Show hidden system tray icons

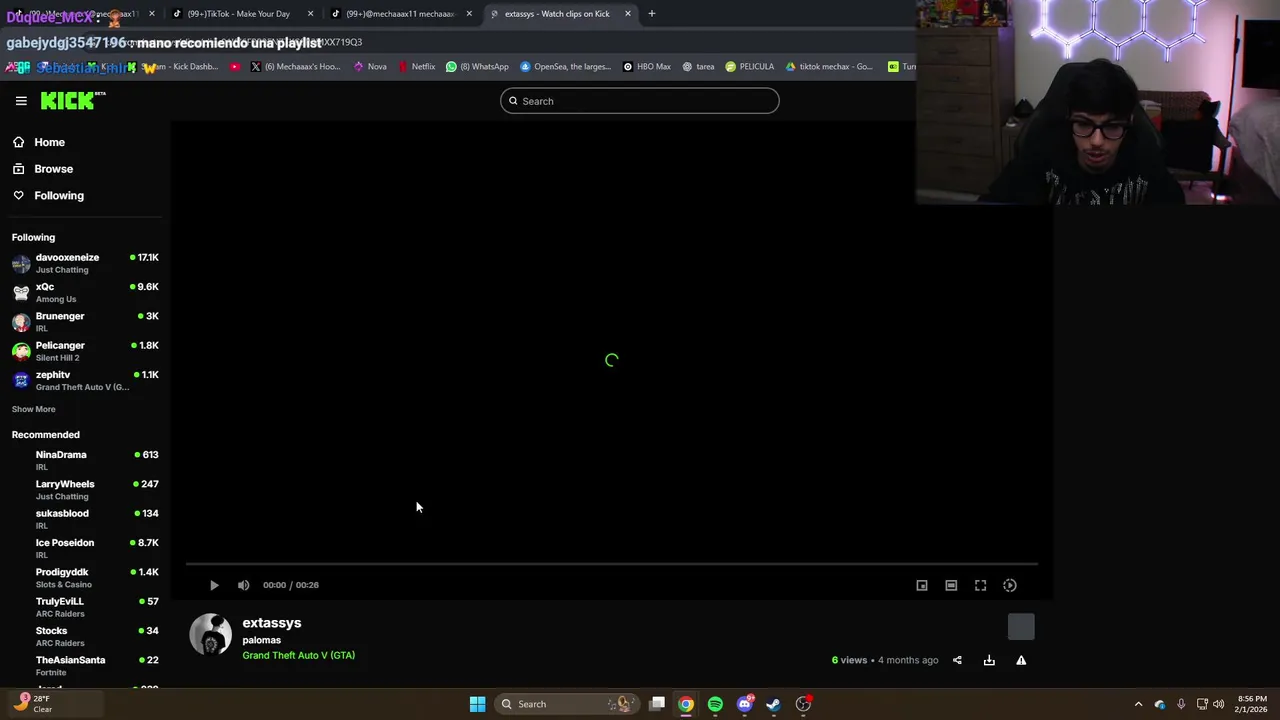click(x=1138, y=704)
